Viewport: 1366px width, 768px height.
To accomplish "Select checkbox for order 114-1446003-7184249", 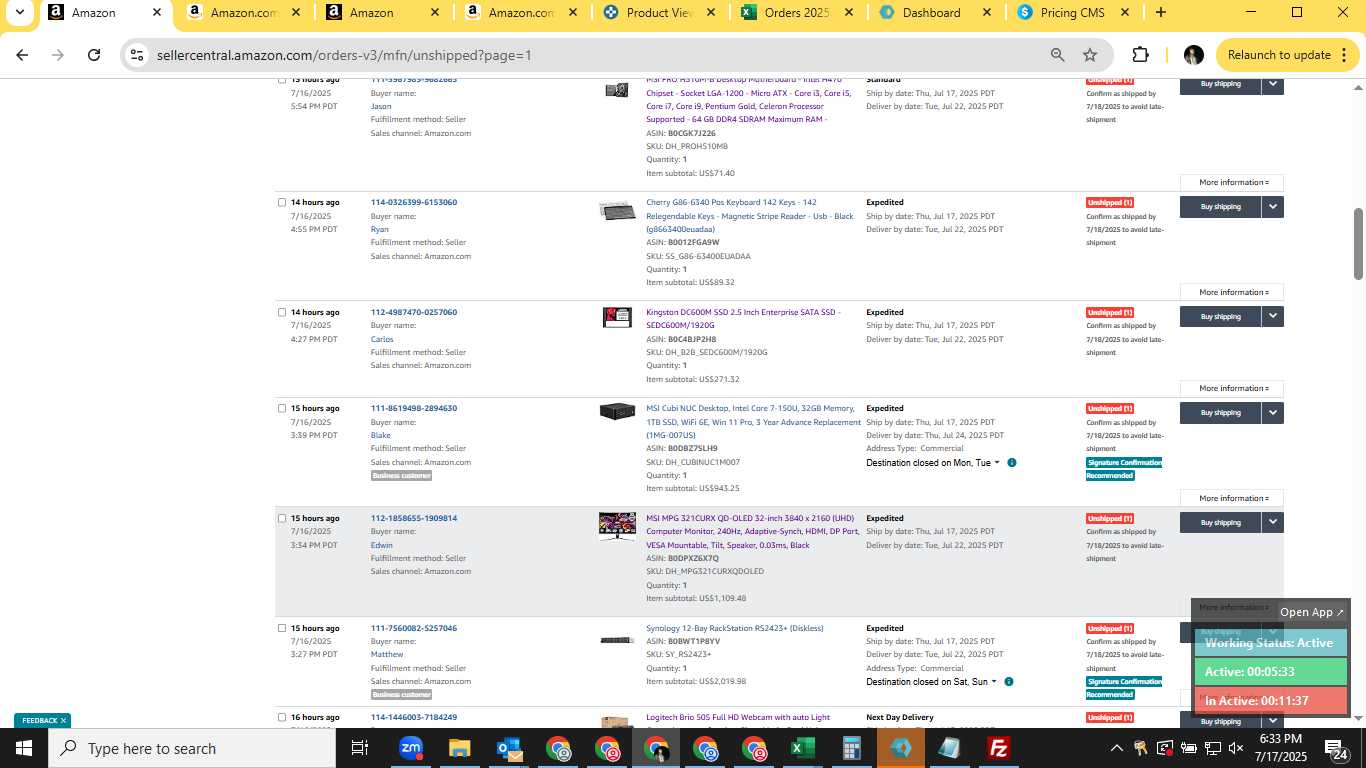I will point(282,717).
